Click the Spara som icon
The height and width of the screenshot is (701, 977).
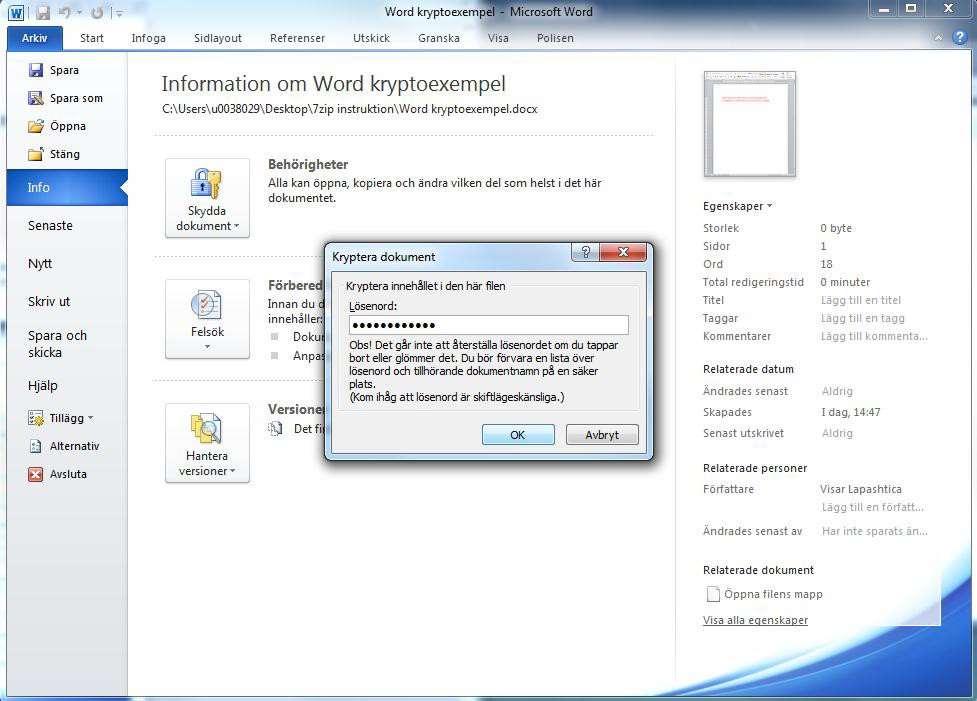point(36,98)
